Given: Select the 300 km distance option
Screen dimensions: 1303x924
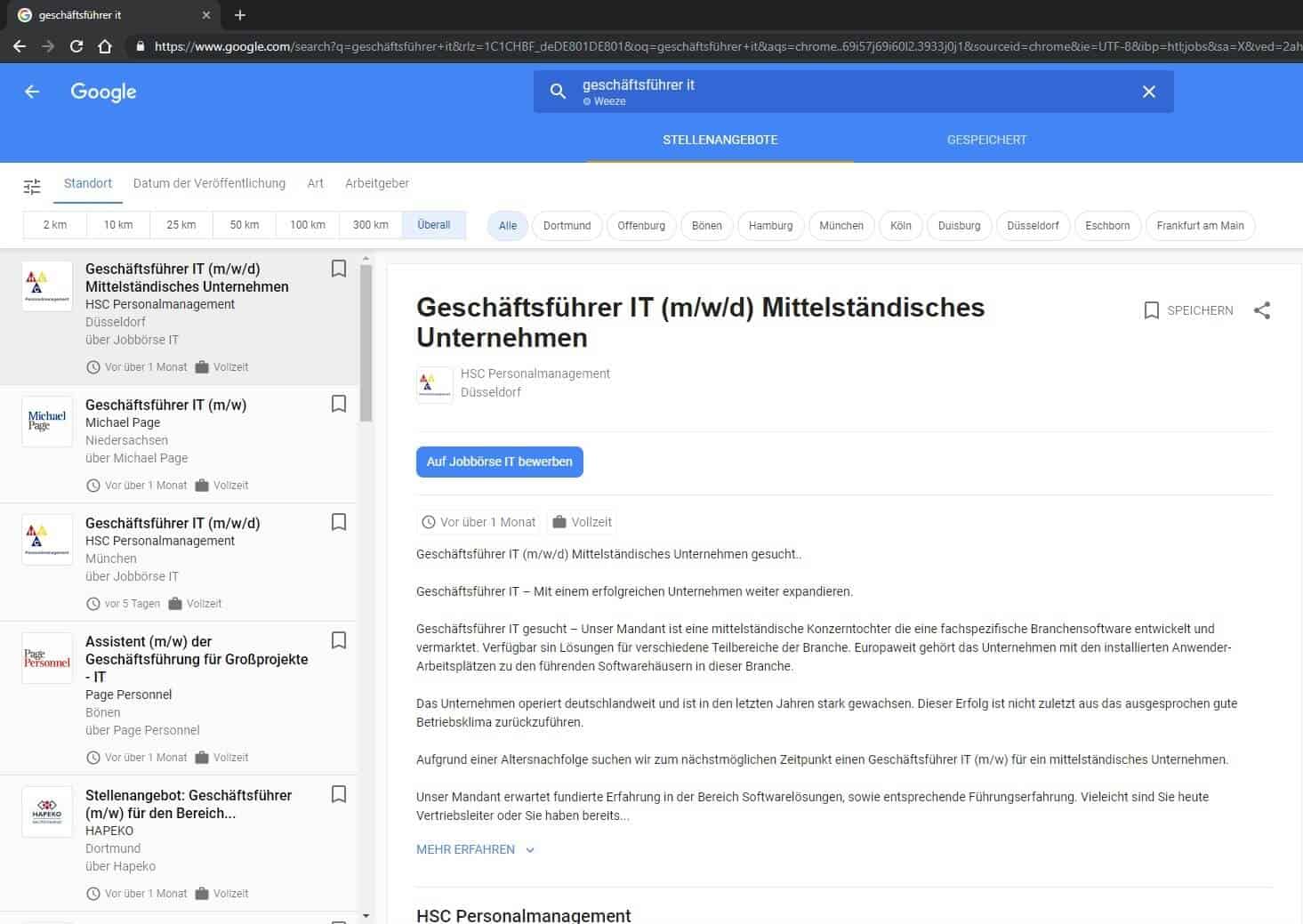Looking at the screenshot, I should coord(371,225).
